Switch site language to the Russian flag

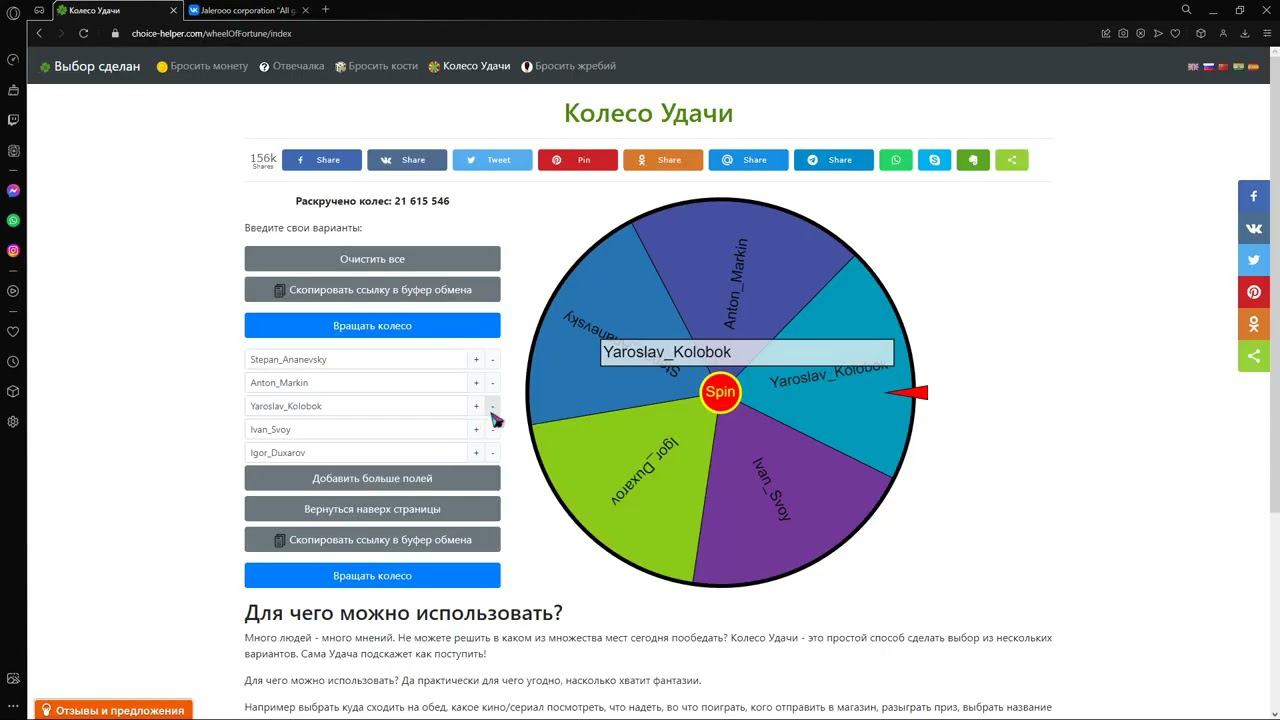pos(1208,67)
